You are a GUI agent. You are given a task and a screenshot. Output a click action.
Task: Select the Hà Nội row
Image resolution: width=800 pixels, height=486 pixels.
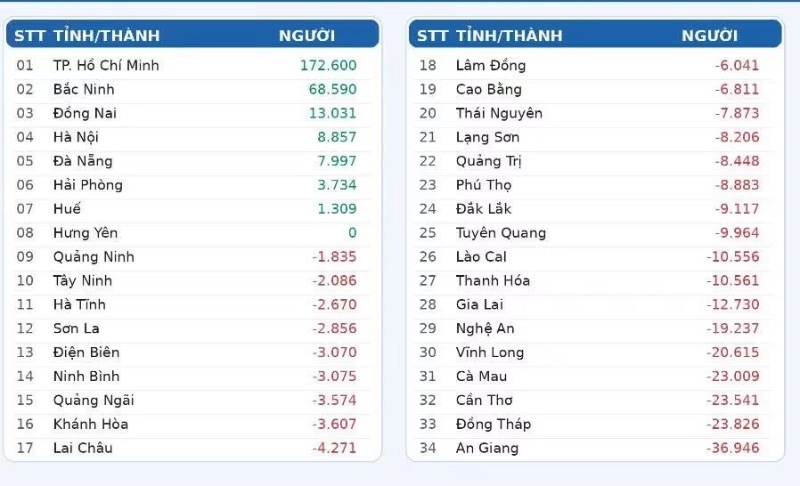click(x=192, y=137)
